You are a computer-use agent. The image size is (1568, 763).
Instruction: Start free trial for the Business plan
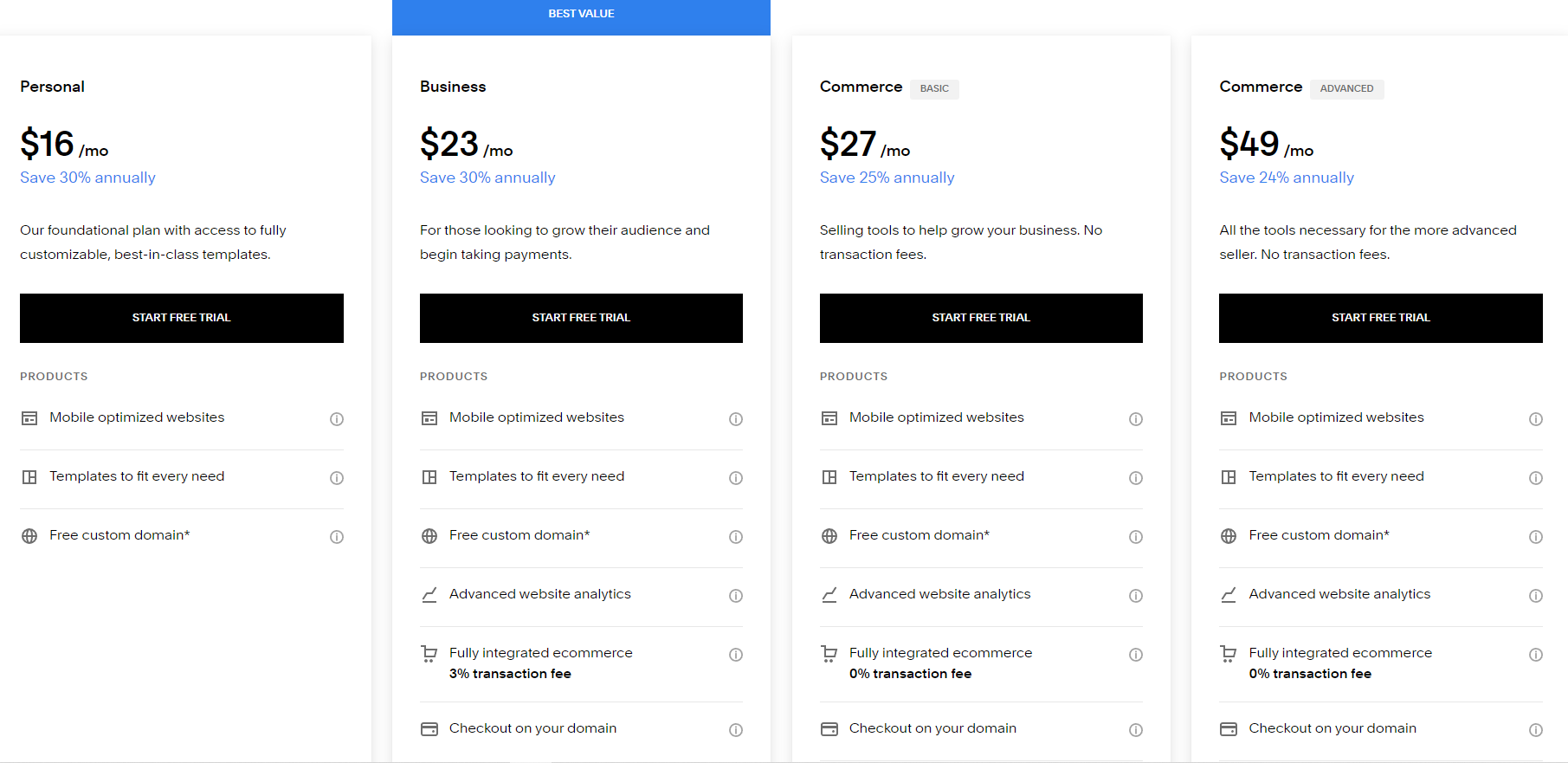581,318
